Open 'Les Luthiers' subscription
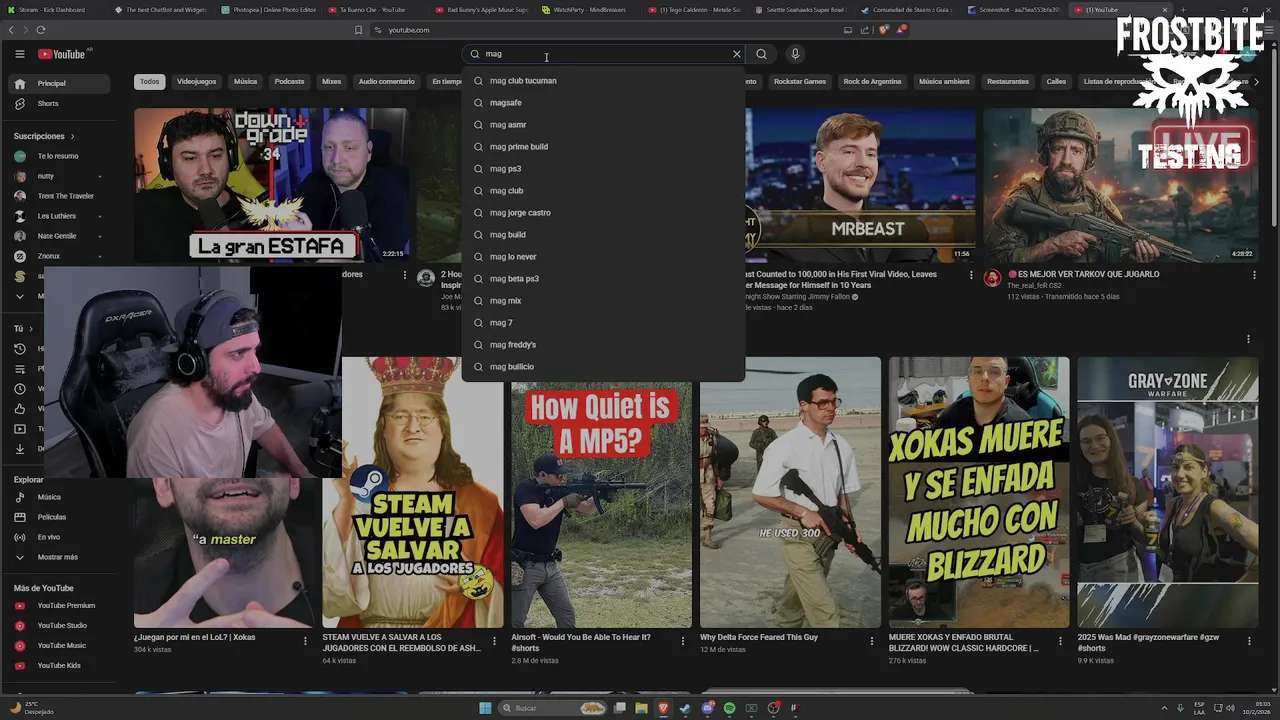 (x=60, y=216)
